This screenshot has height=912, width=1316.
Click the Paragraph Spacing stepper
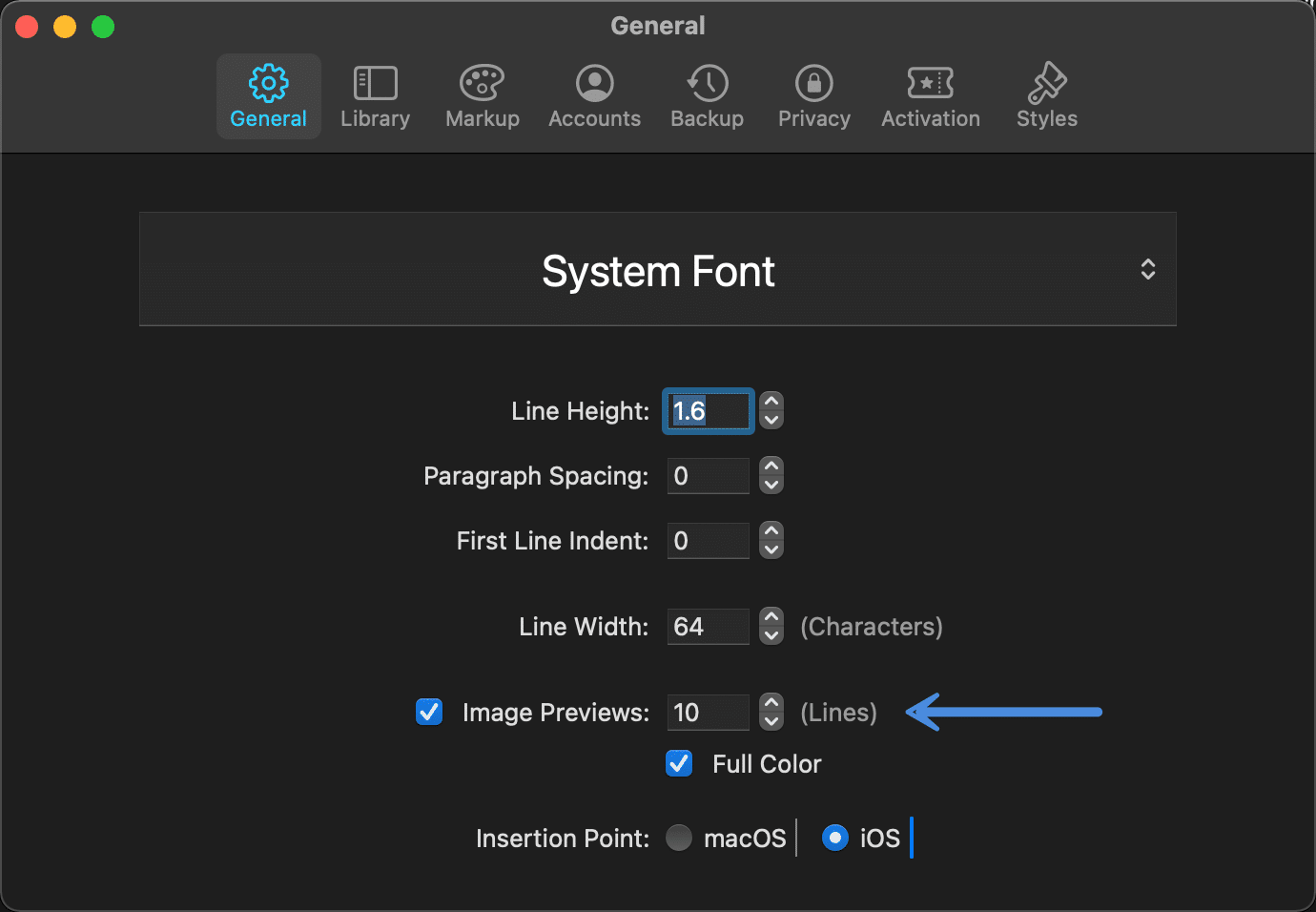tap(771, 475)
